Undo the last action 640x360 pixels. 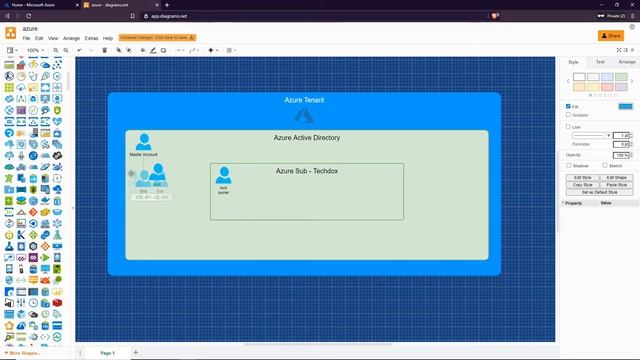[80, 50]
